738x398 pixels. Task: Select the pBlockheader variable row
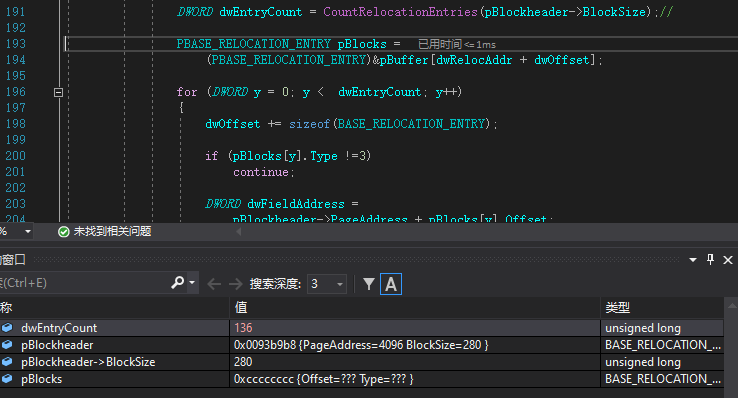(x=361, y=345)
